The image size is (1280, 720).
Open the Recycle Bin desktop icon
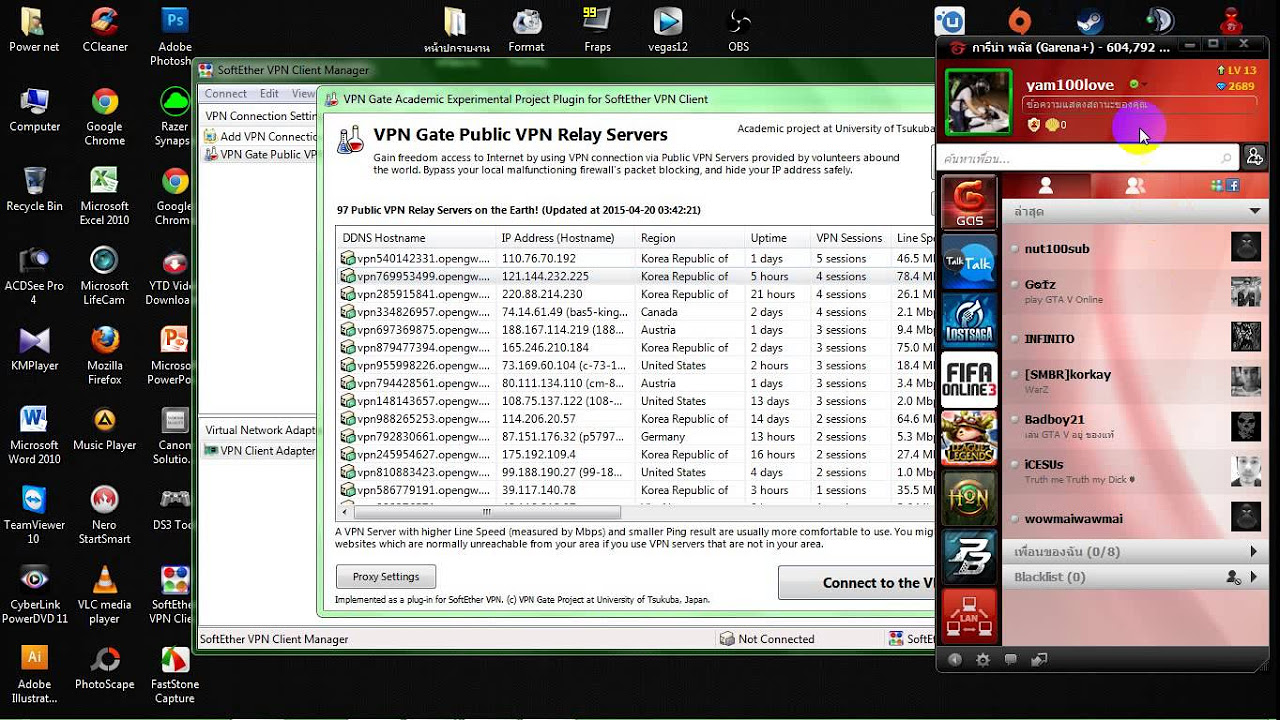[34, 189]
